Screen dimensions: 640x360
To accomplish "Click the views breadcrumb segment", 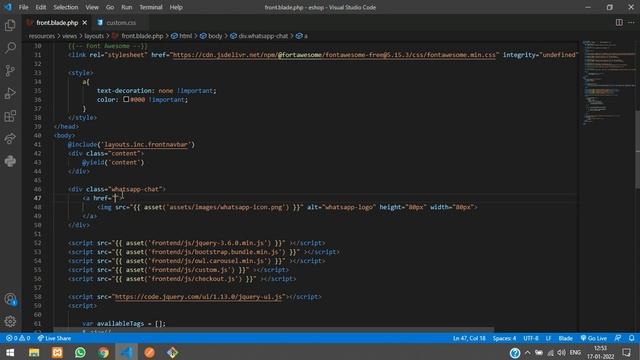I will (69, 36).
